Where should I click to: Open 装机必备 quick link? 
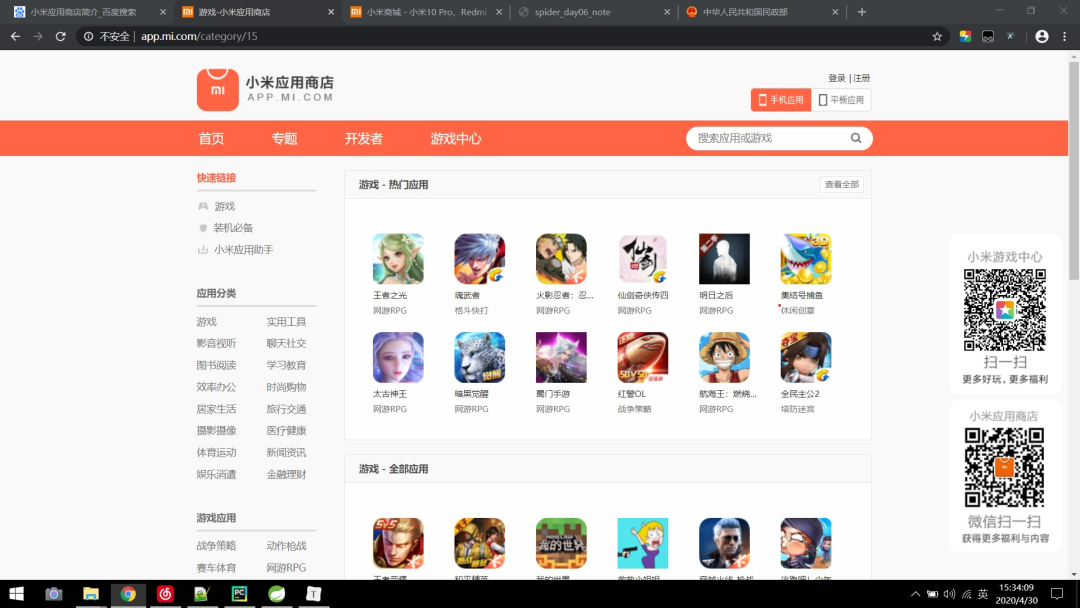tap(233, 228)
